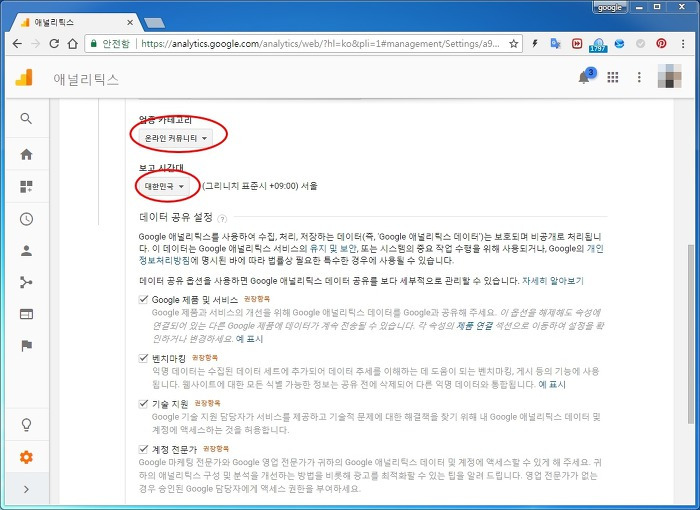The image size is (700, 510).
Task: Go to Analytics Home icon
Action: coord(26,155)
